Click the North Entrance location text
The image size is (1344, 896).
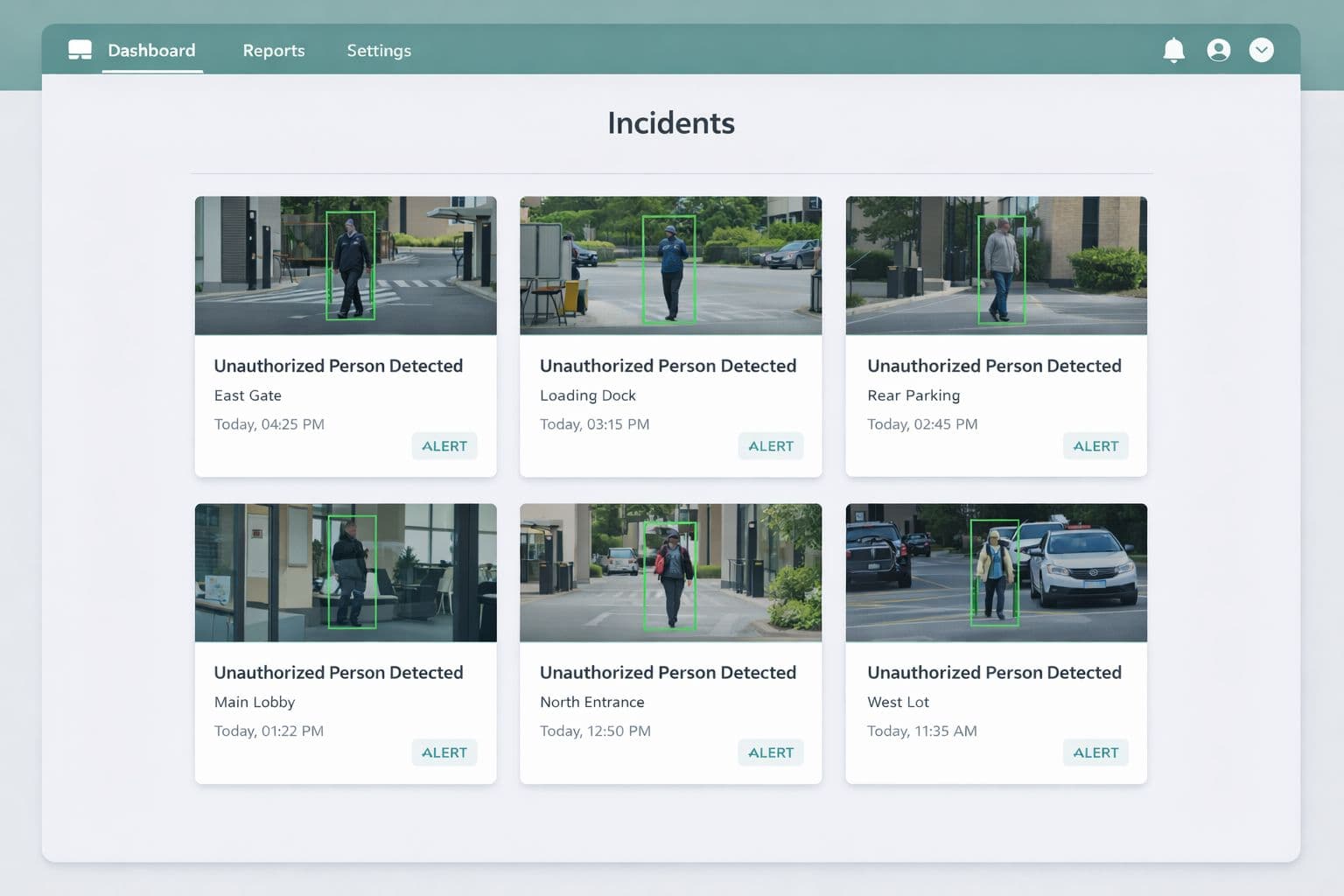pos(592,702)
